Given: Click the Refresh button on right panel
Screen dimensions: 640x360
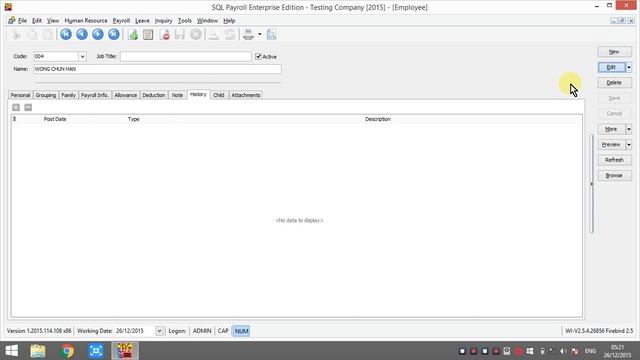Looking at the screenshot, I should pyautogui.click(x=614, y=160).
